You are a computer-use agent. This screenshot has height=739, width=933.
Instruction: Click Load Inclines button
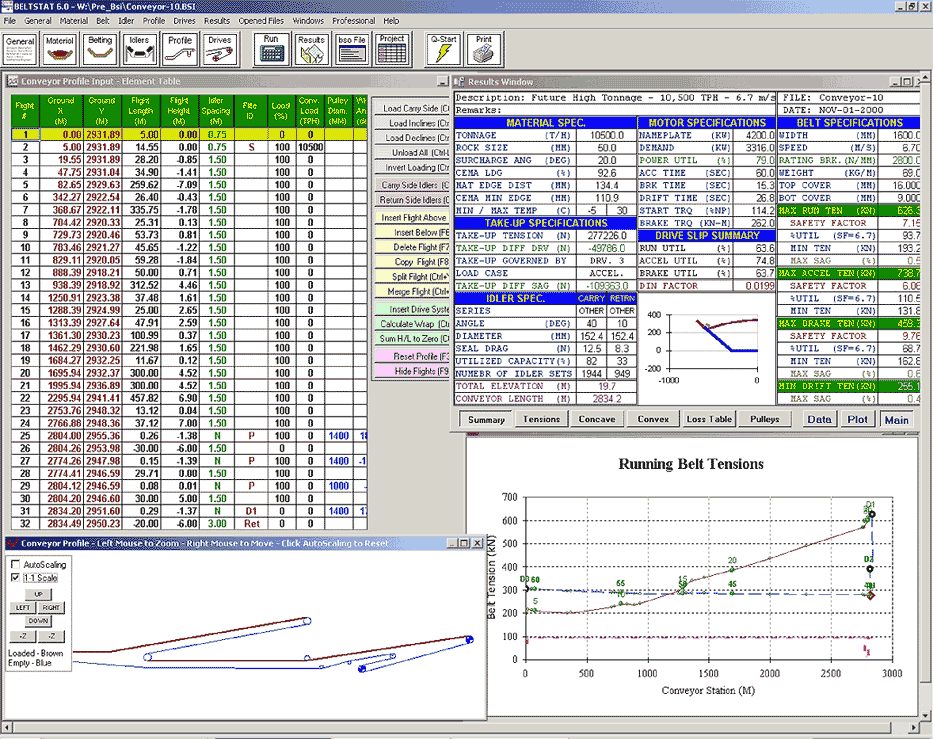click(412, 123)
